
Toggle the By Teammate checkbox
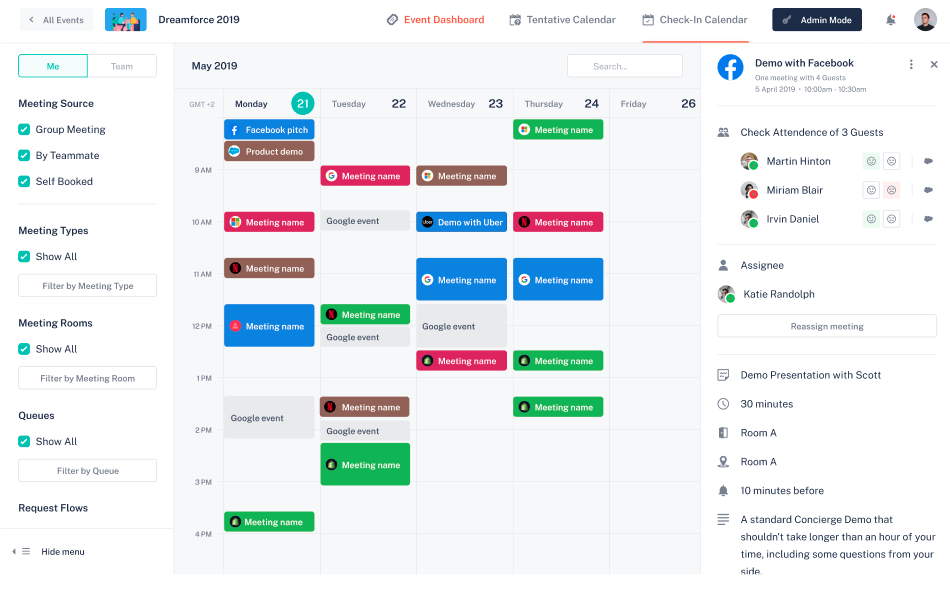click(24, 155)
